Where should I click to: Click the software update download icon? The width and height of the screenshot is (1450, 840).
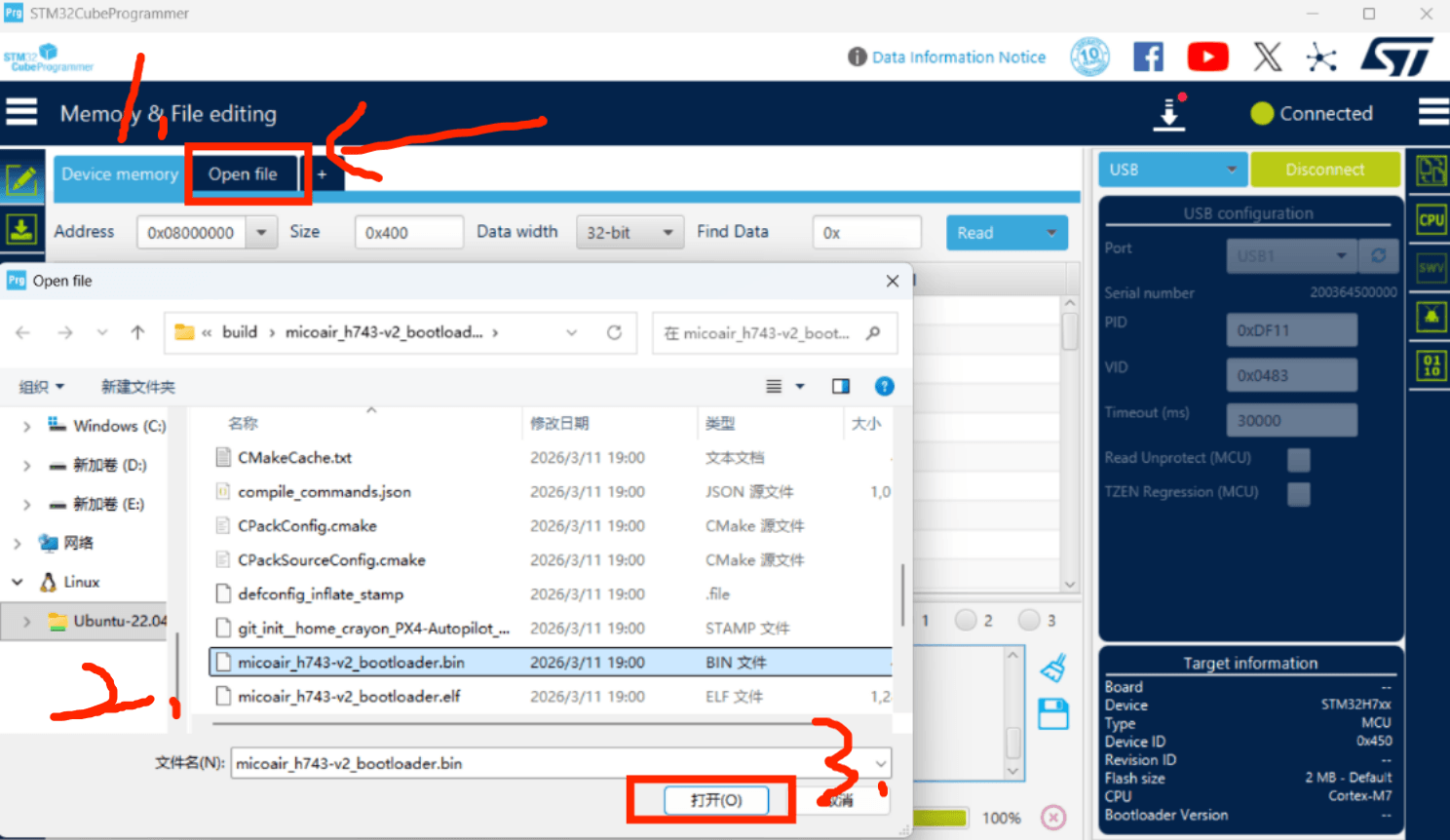(x=1169, y=113)
